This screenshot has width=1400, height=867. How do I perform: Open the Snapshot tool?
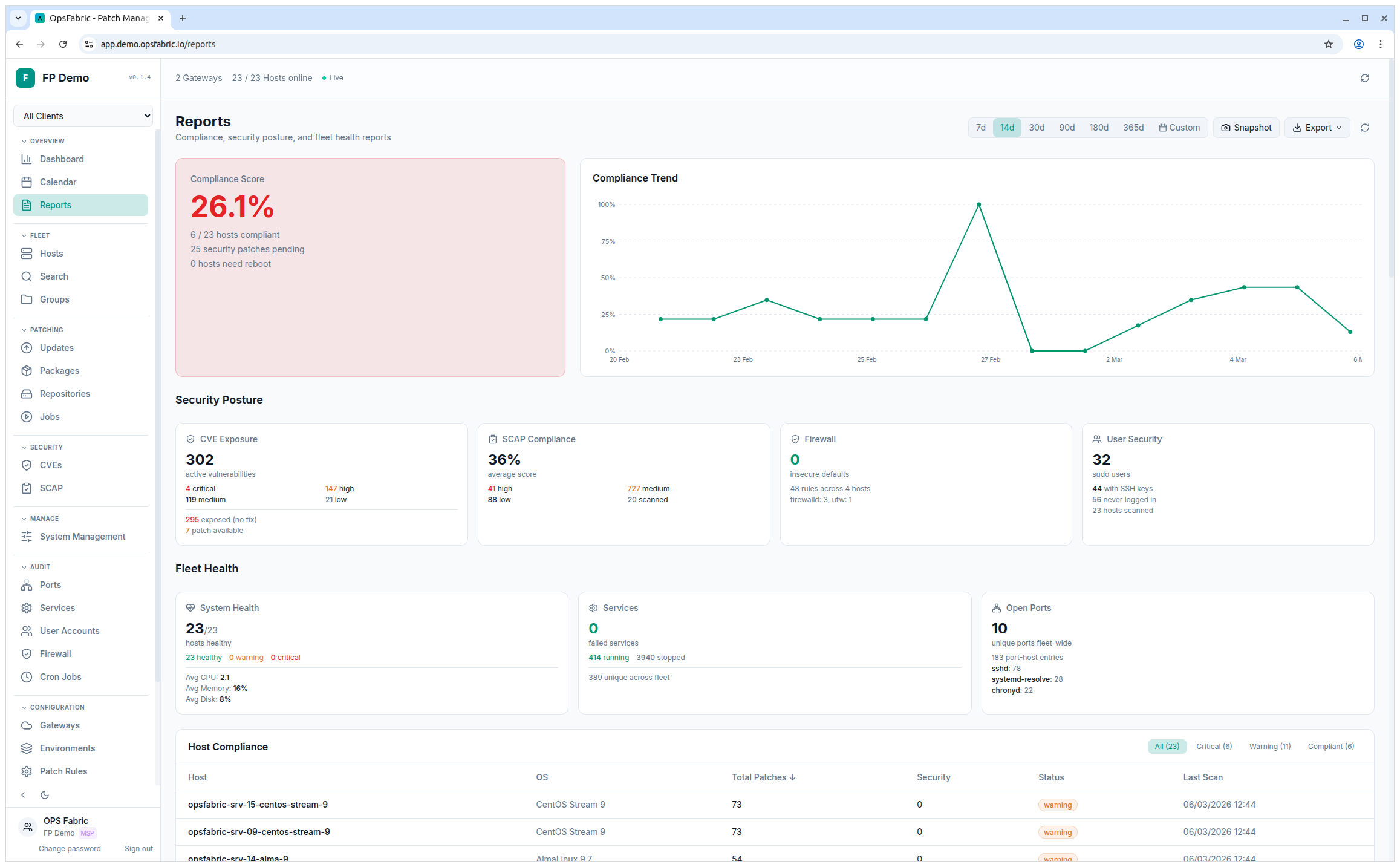1246,127
